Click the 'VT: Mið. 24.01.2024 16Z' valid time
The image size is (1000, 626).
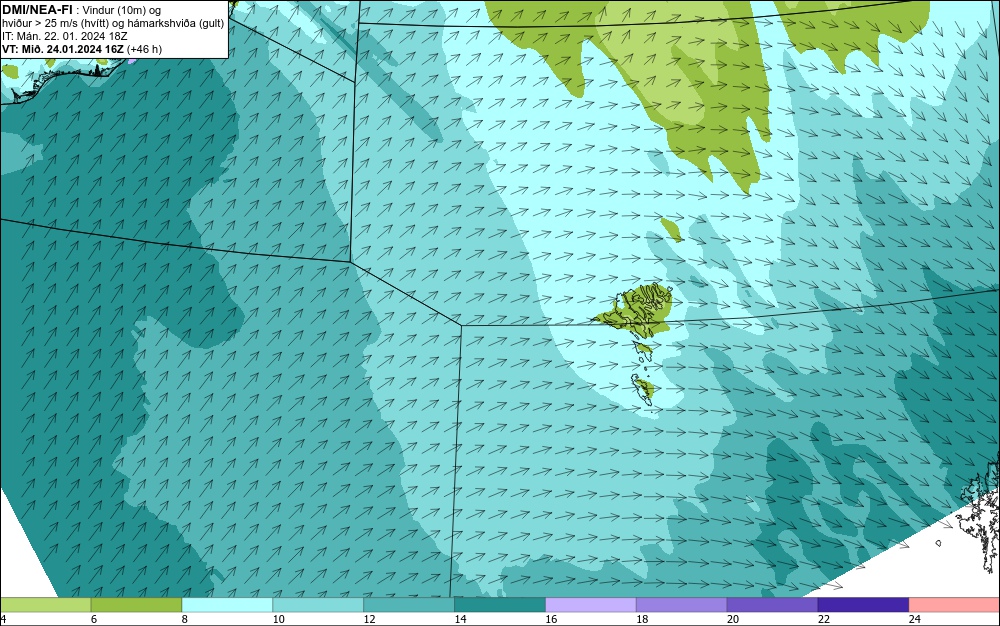63,49
